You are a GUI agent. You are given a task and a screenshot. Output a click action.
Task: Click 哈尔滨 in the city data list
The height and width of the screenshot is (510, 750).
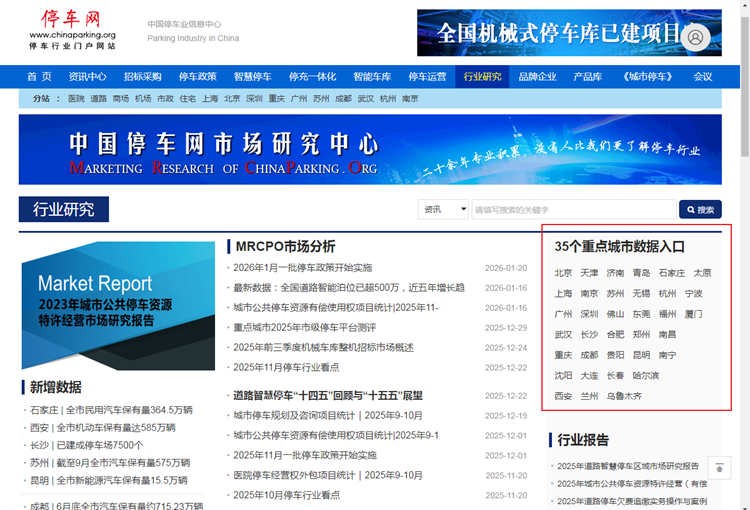click(646, 375)
